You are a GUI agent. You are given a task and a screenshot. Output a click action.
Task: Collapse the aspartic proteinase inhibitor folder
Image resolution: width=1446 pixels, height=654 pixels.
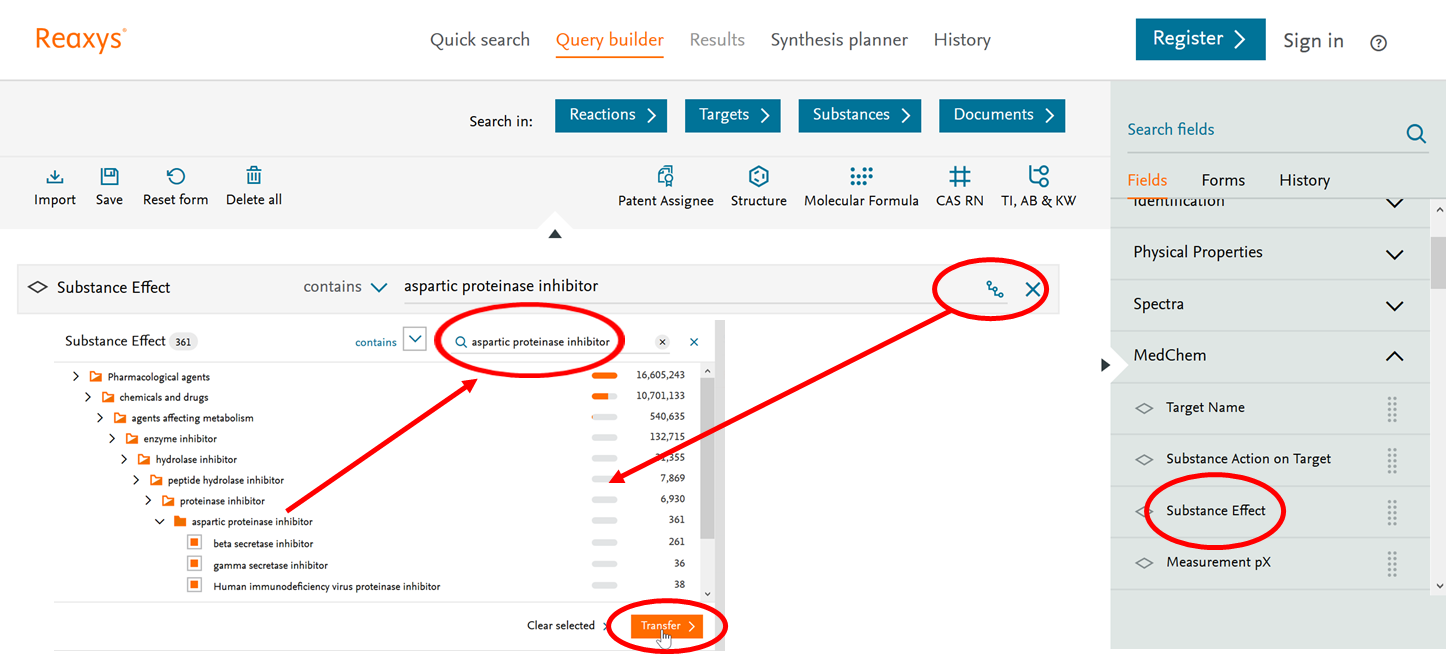pyautogui.click(x=160, y=522)
